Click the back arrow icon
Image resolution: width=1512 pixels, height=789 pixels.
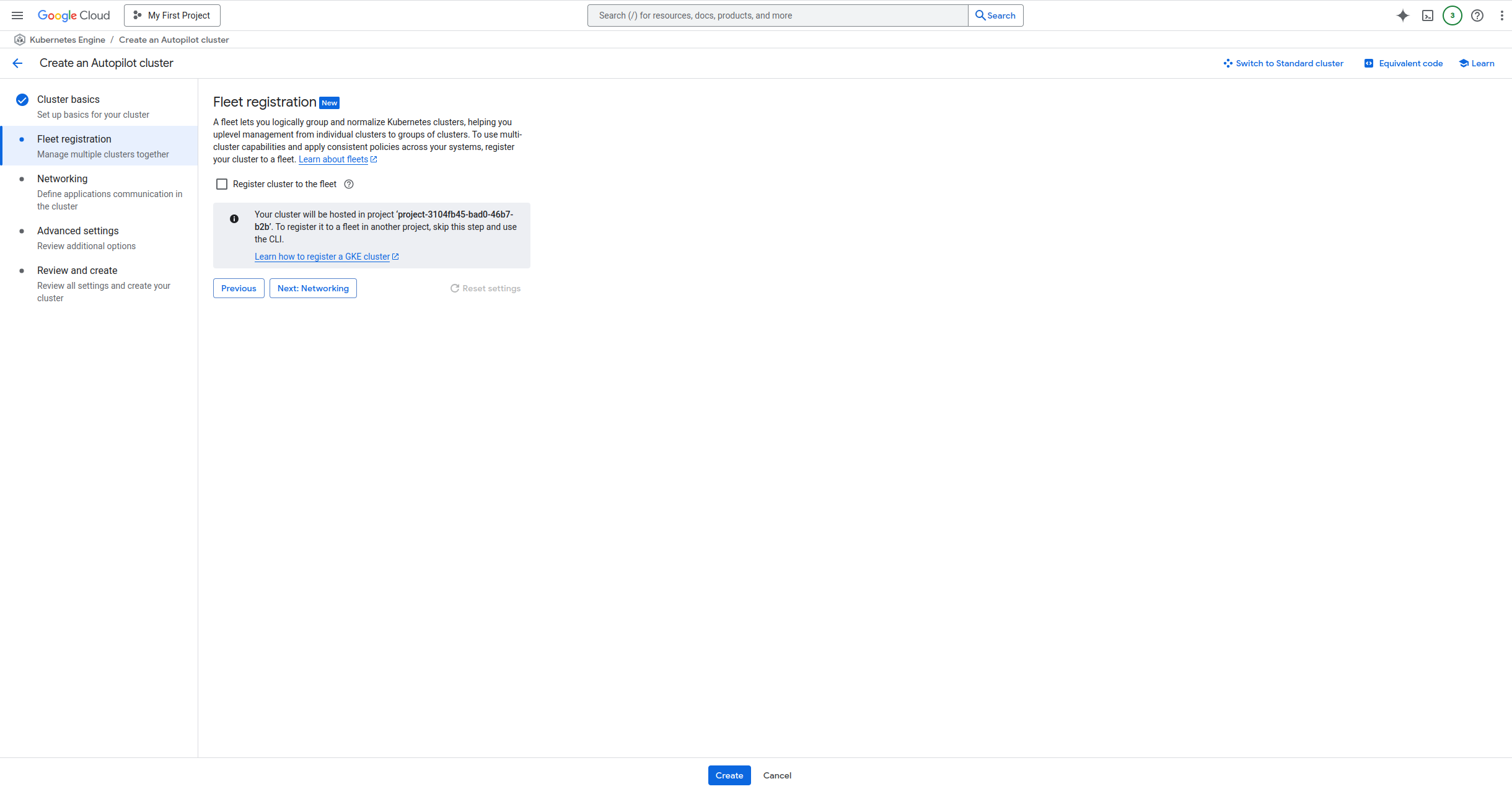[x=17, y=63]
